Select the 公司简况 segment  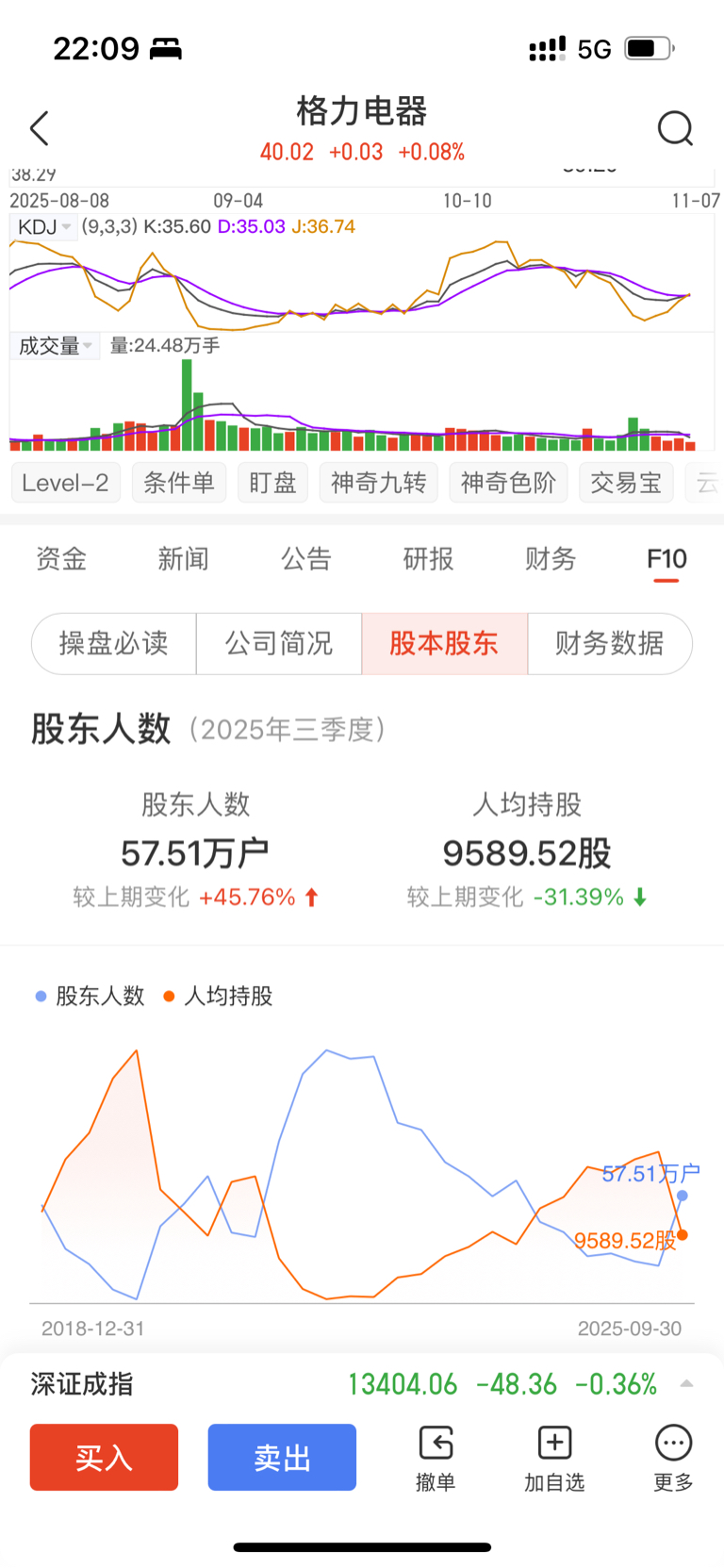click(279, 644)
